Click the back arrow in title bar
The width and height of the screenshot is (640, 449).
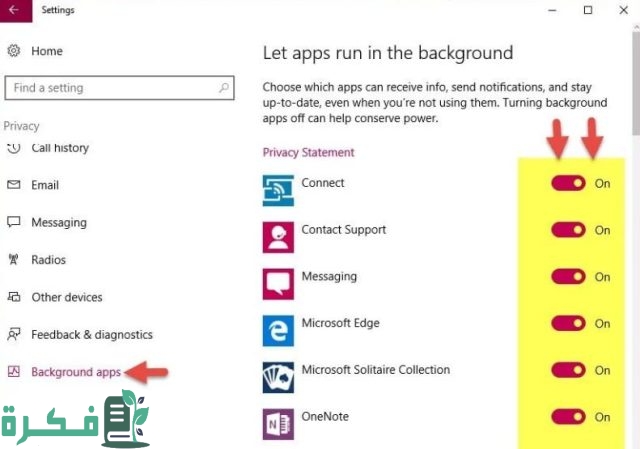click(x=14, y=11)
